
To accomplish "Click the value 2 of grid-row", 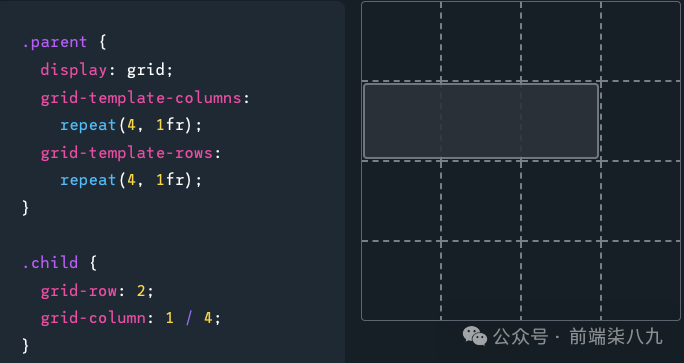I will pos(141,291).
